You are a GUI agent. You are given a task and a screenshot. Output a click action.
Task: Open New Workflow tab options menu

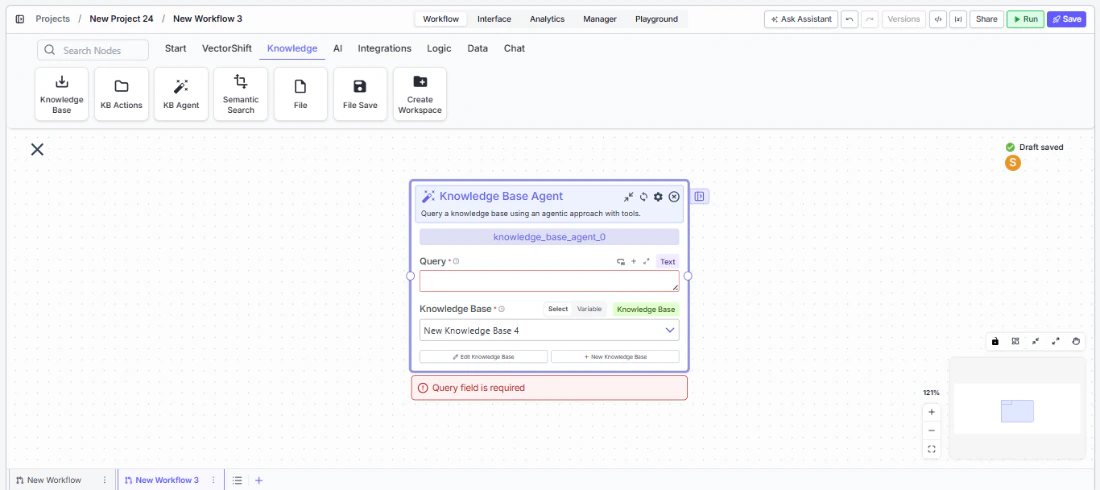(105, 480)
